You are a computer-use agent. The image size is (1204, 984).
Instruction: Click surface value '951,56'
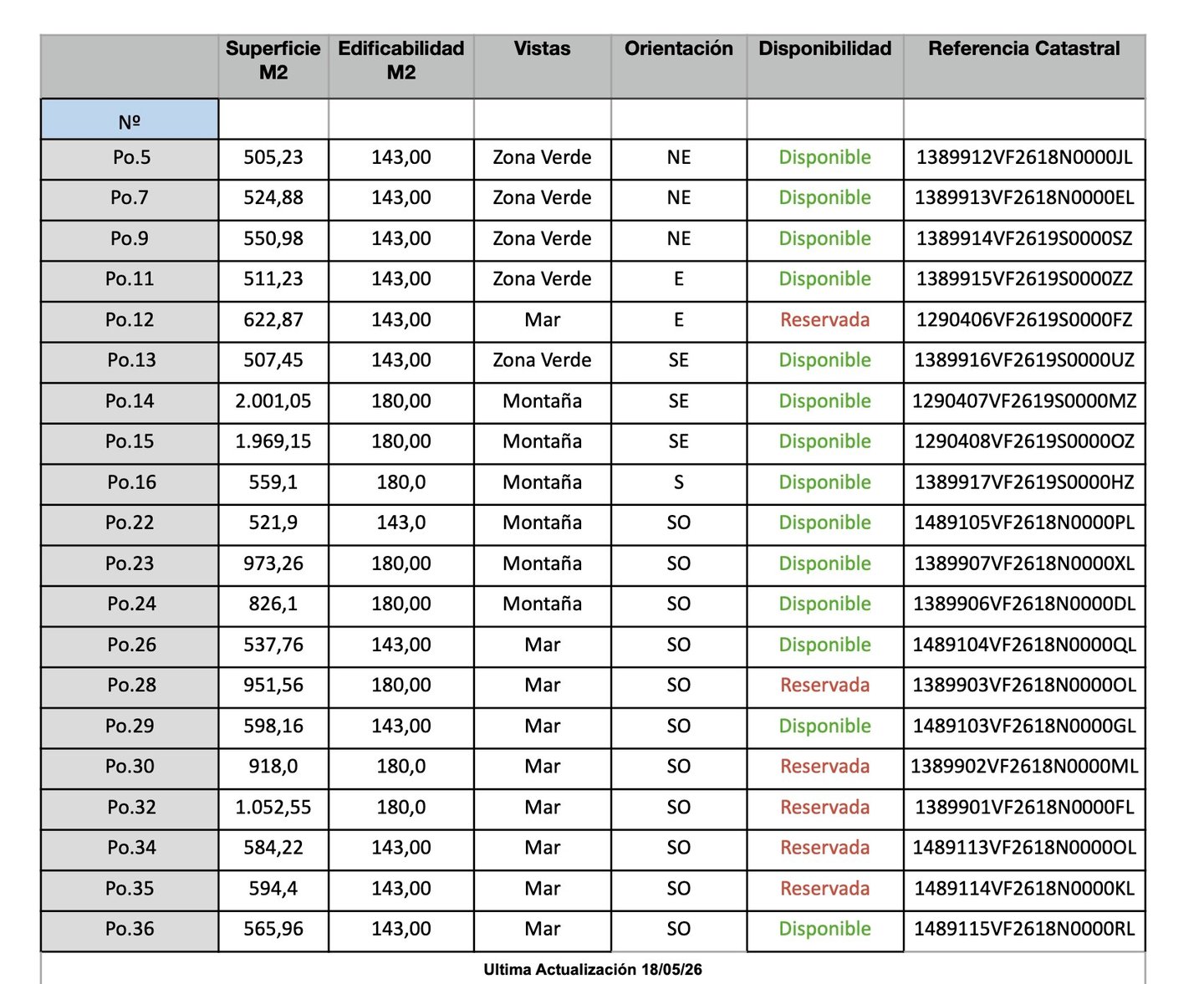coord(273,684)
